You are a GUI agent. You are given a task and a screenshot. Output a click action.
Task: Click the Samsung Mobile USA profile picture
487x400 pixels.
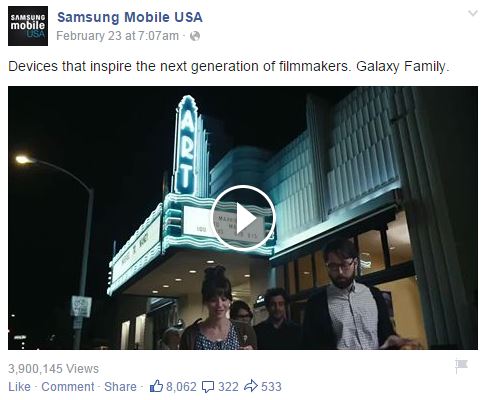click(x=28, y=26)
